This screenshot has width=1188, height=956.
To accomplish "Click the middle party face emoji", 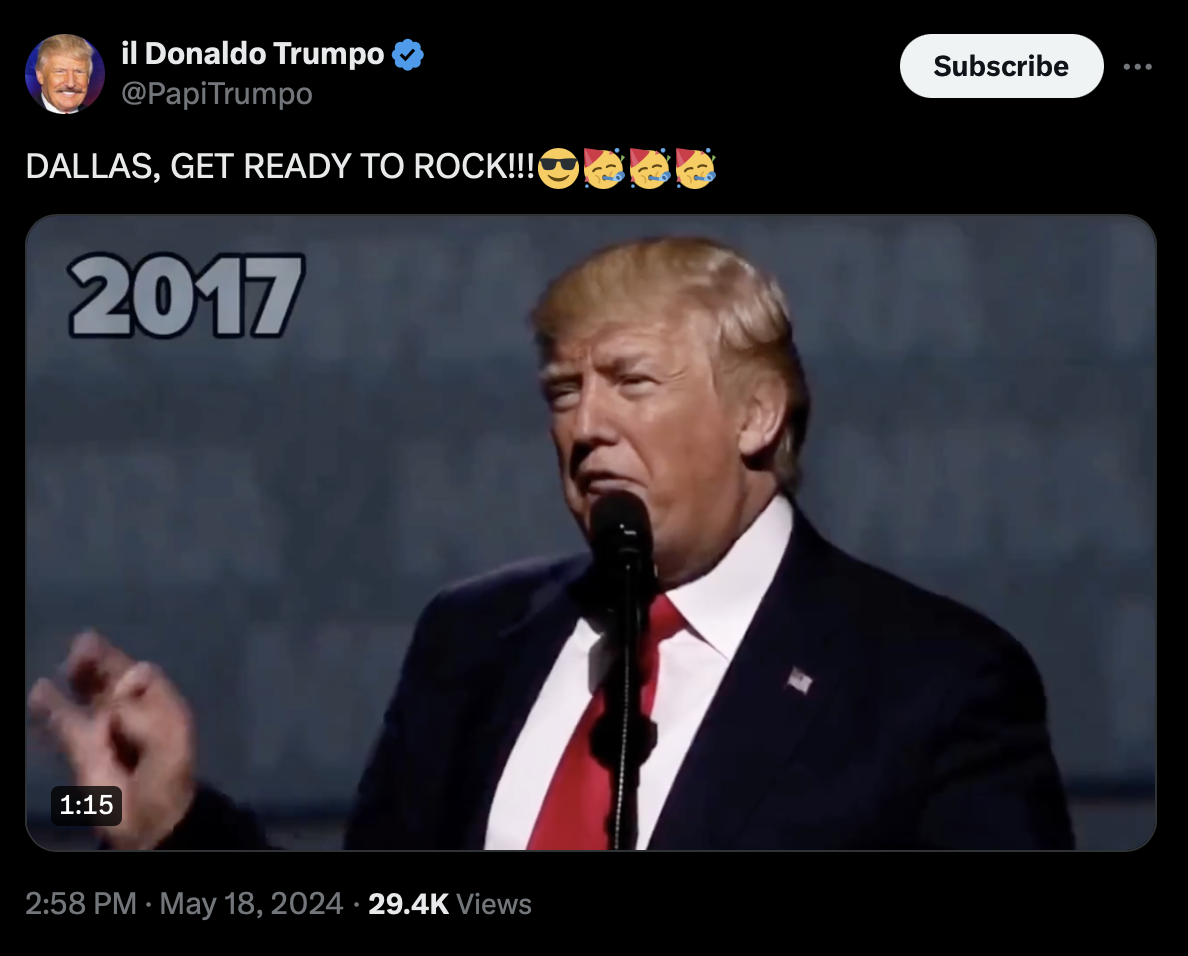I will point(649,167).
